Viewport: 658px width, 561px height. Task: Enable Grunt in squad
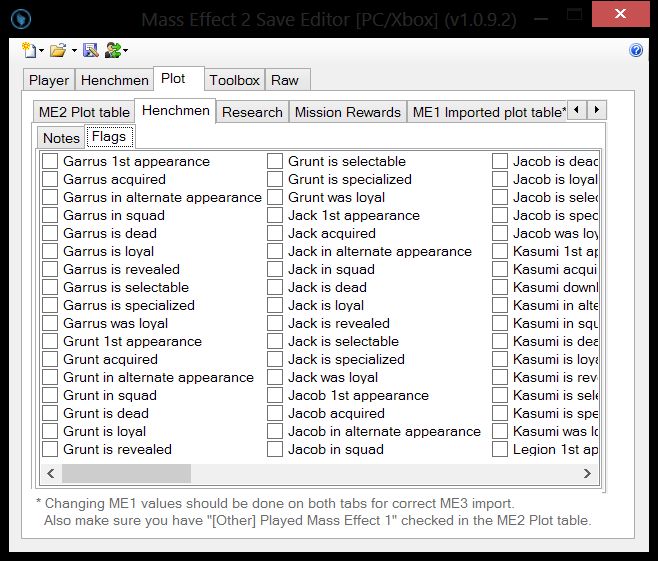(50, 396)
